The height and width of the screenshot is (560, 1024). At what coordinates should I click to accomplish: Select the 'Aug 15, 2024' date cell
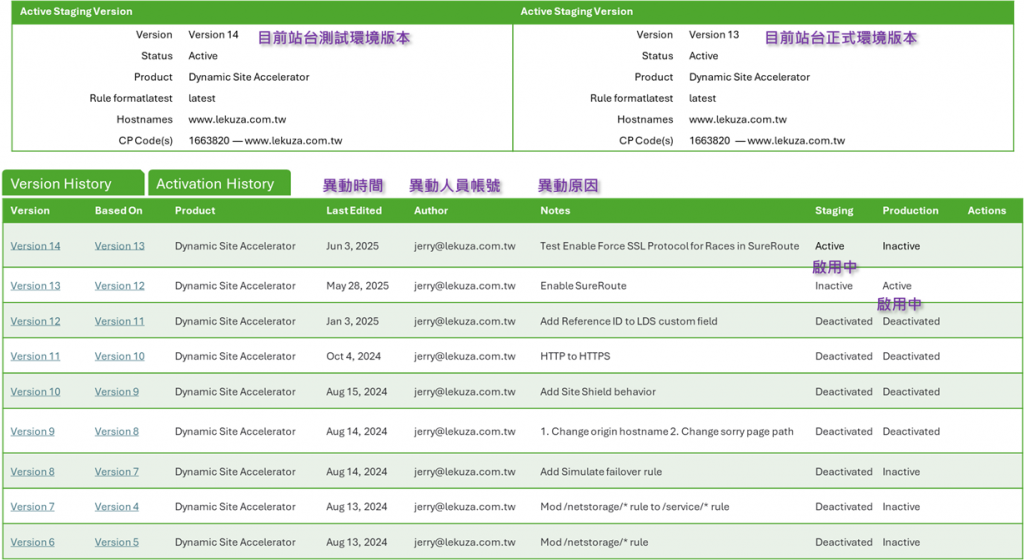pyautogui.click(x=357, y=392)
